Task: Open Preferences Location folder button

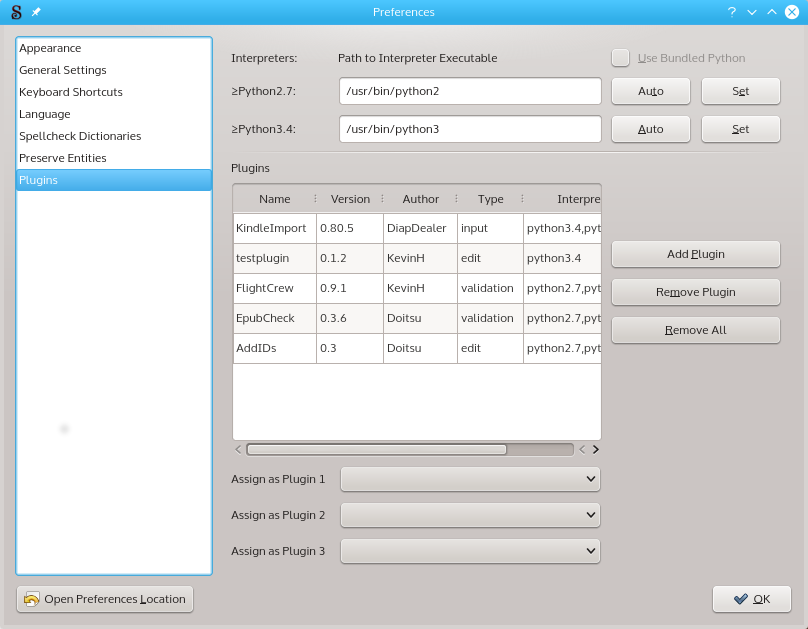Action: coord(105,599)
